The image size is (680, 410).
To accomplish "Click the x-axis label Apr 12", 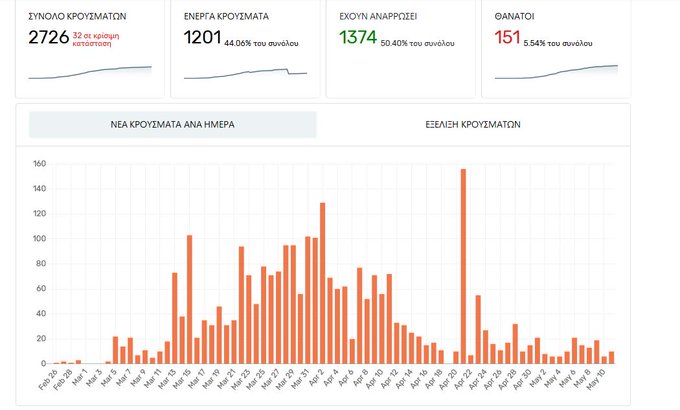I will click(x=388, y=380).
